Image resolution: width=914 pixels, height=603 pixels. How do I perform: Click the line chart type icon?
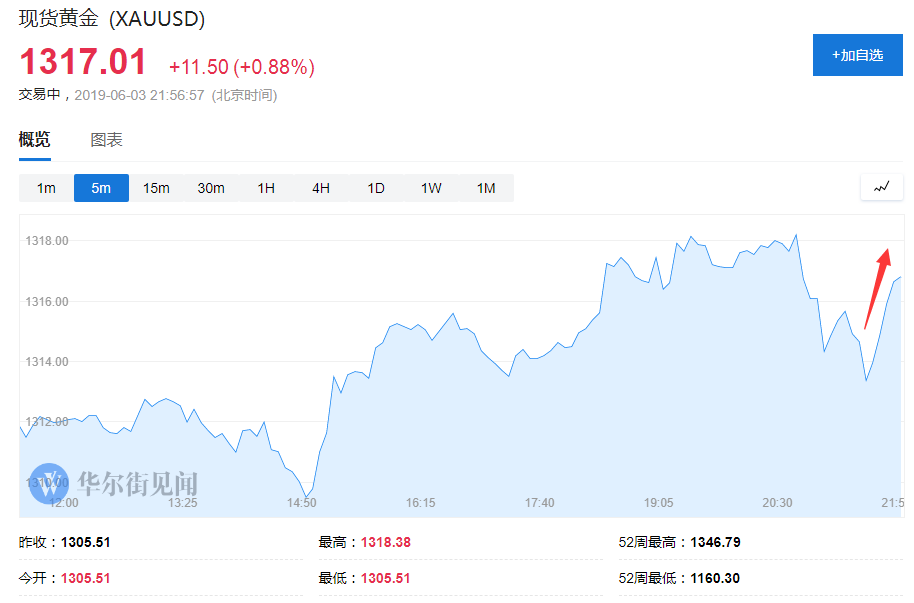pyautogui.click(x=881, y=187)
